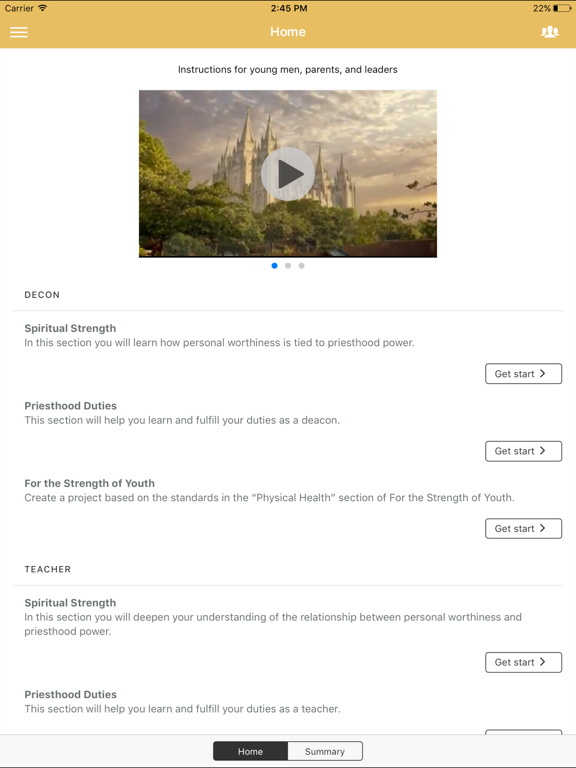Click Get start for Teacher Spiritual Strength
This screenshot has width=576, height=768.
click(x=523, y=662)
